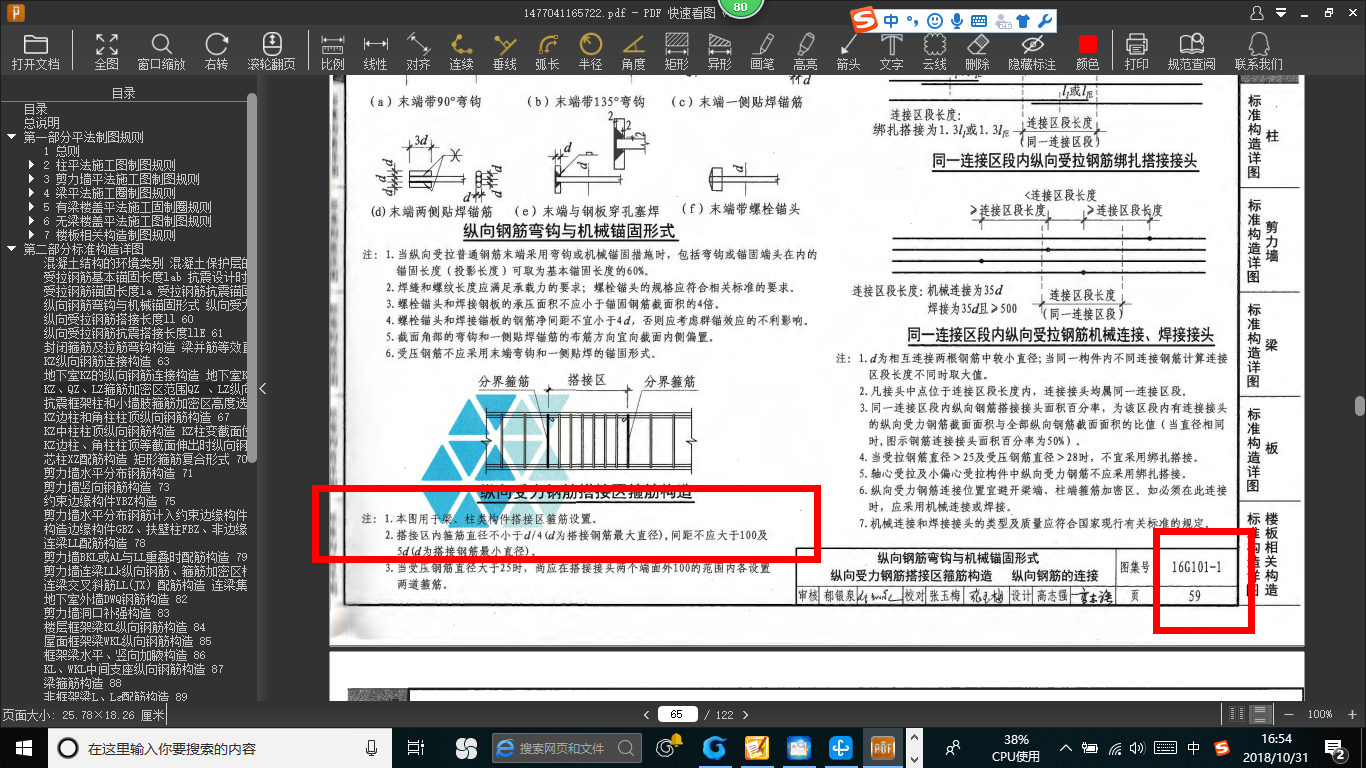Print document with 打印
Screen dimensions: 1366x768
click(x=1137, y=52)
